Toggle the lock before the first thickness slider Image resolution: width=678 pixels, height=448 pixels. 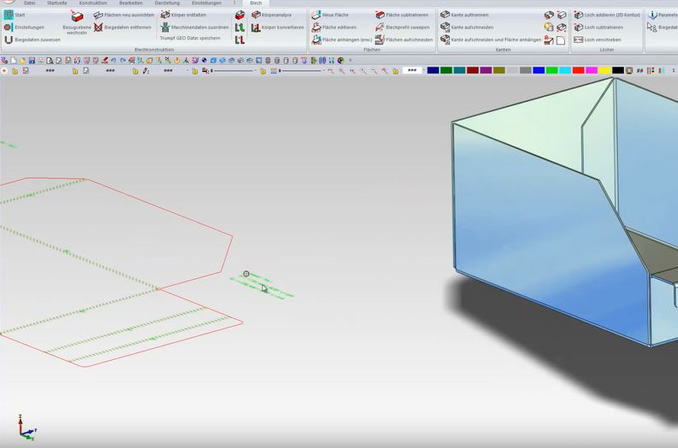[195, 71]
